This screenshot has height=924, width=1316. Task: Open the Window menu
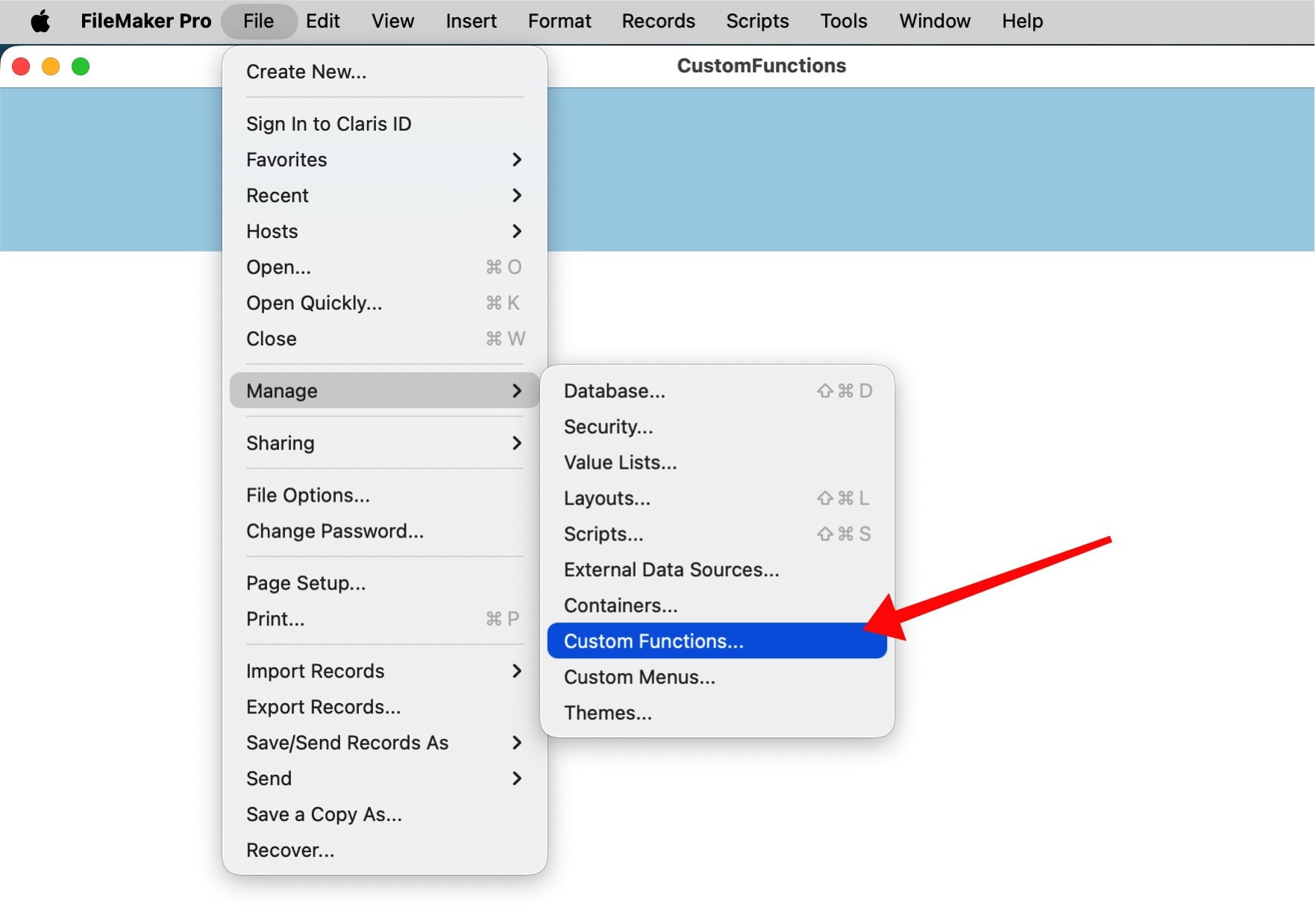935,21
